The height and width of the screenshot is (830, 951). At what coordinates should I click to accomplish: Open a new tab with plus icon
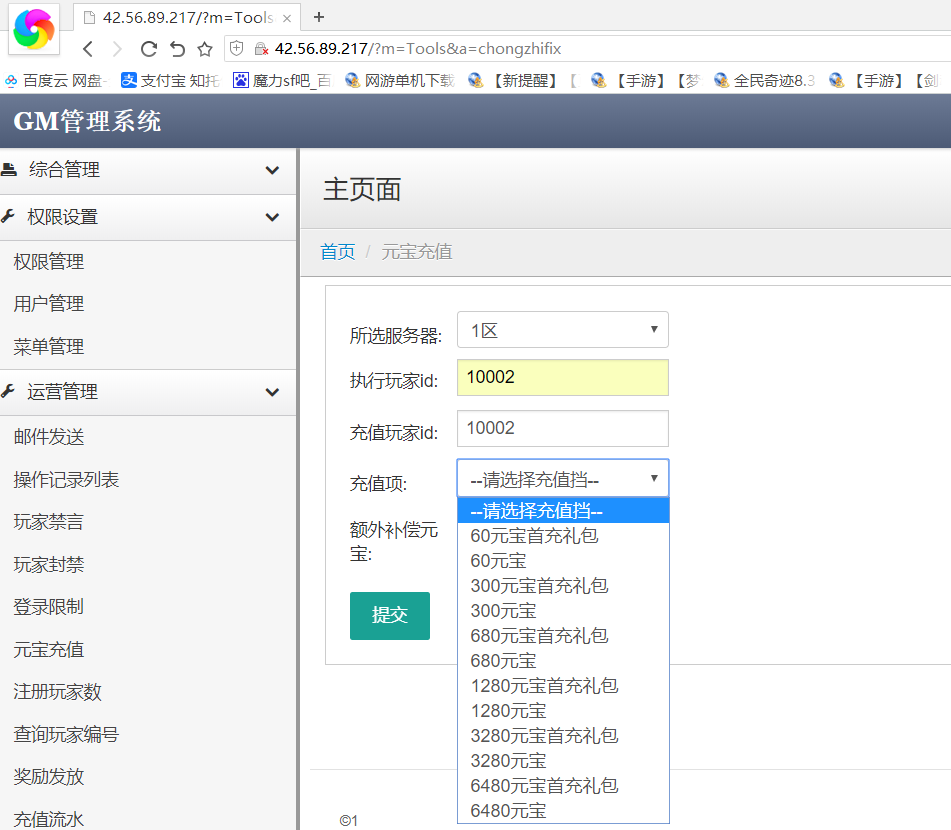tap(319, 17)
